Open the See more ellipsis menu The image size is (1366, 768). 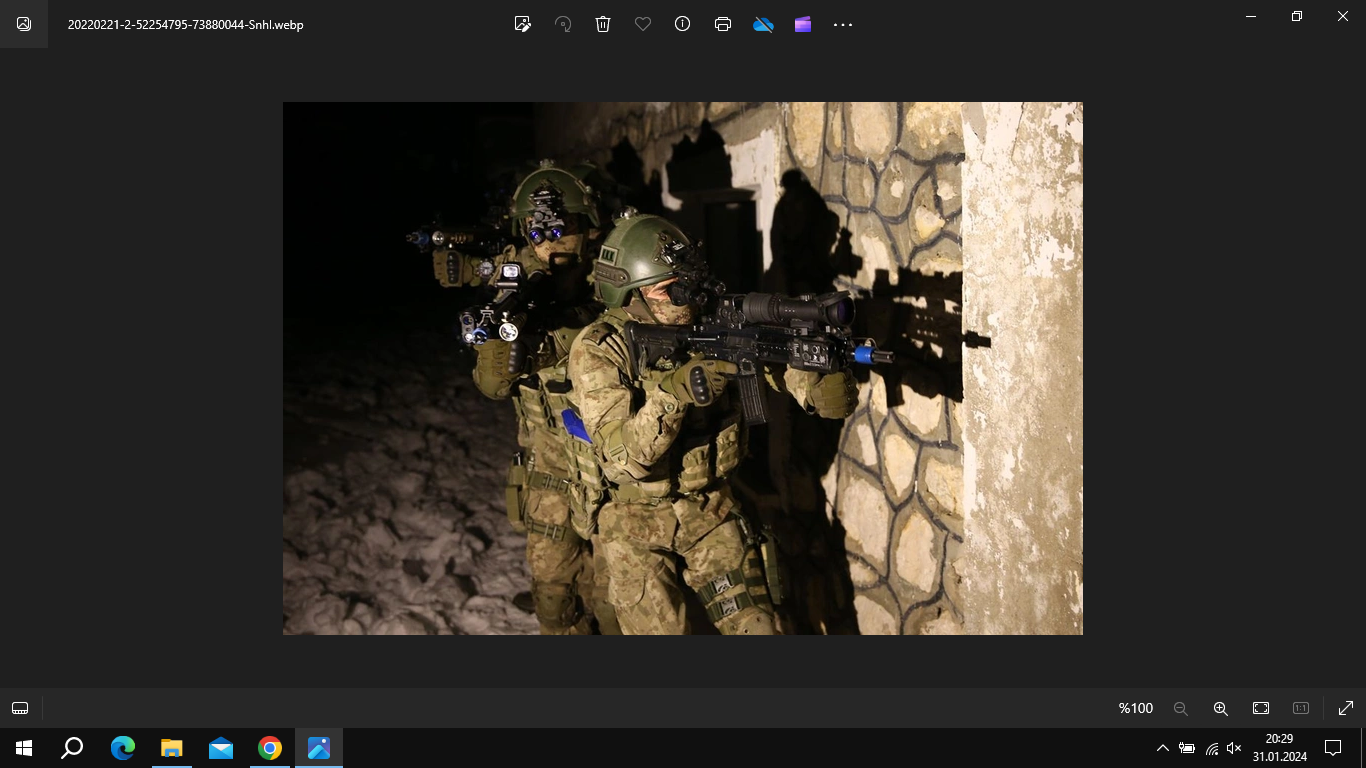(x=843, y=24)
